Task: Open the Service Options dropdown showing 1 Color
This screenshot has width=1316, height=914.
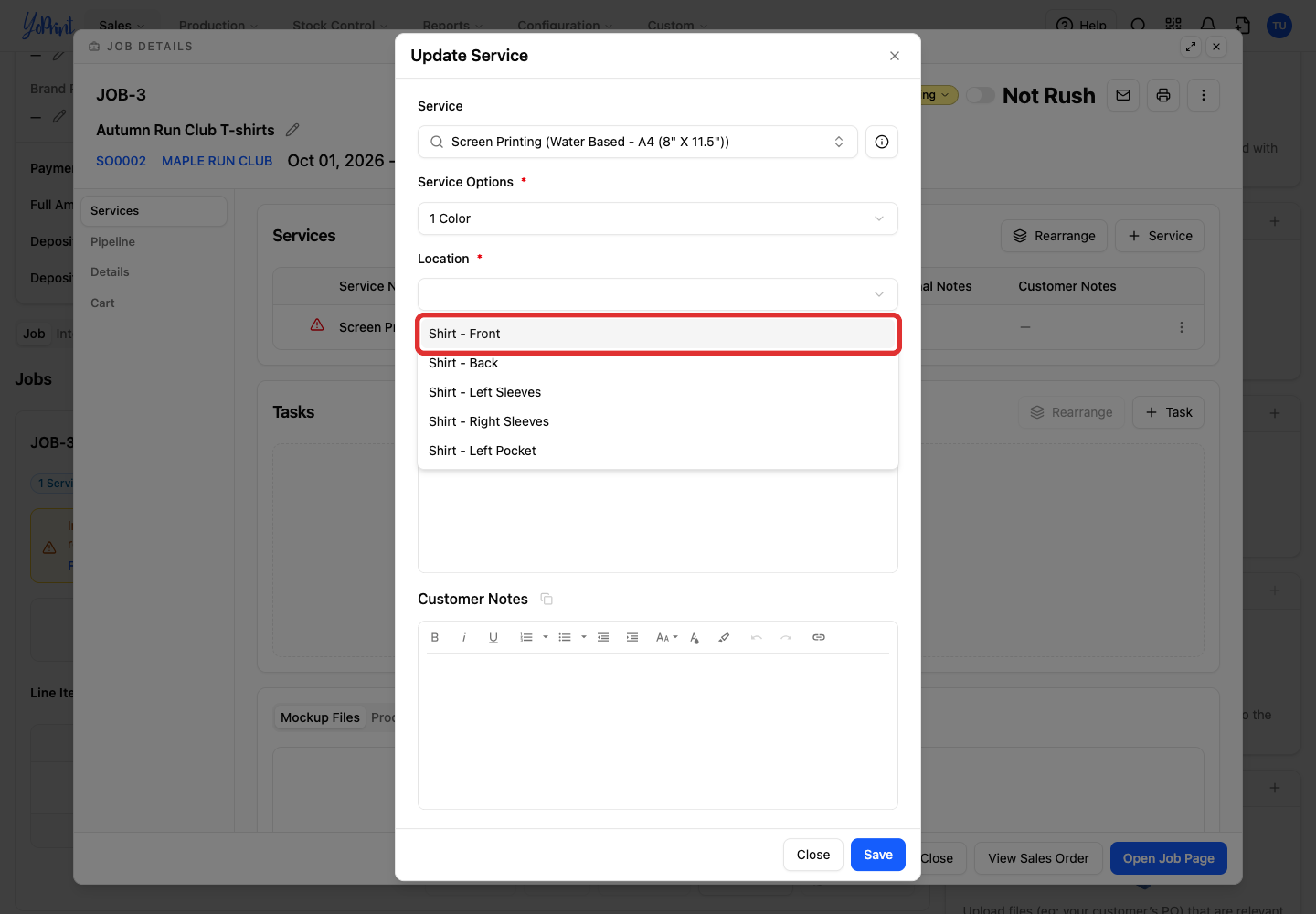Action: point(658,218)
